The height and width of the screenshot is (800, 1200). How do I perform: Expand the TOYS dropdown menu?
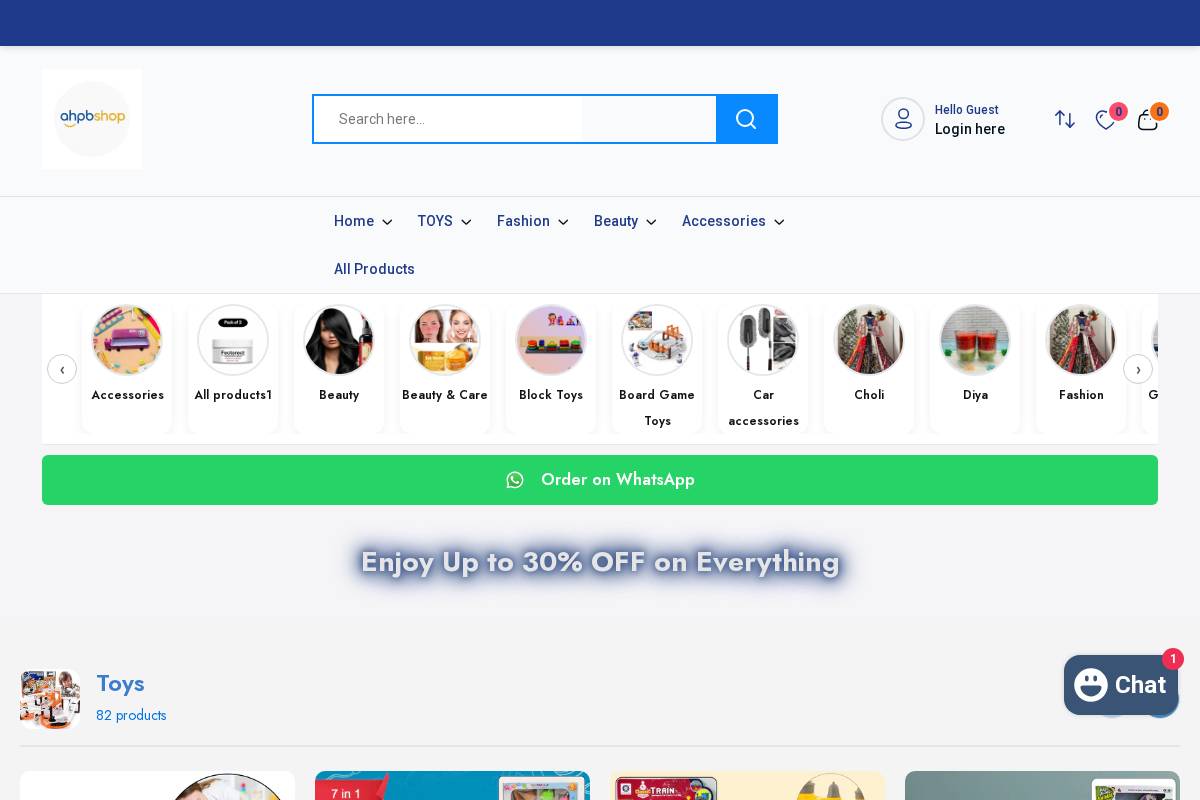tap(444, 221)
